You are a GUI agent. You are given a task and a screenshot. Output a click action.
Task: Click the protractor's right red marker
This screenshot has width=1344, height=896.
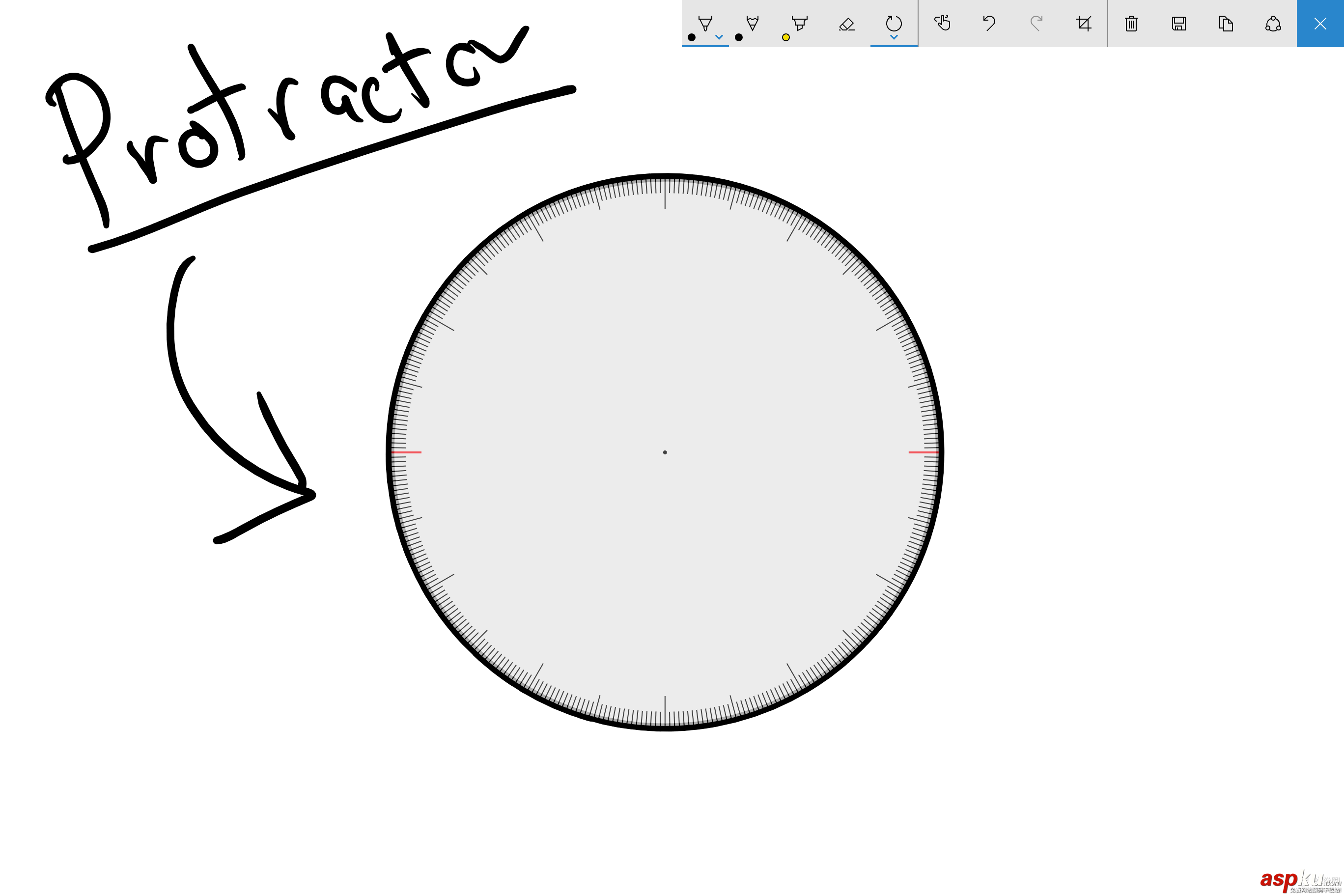point(924,452)
